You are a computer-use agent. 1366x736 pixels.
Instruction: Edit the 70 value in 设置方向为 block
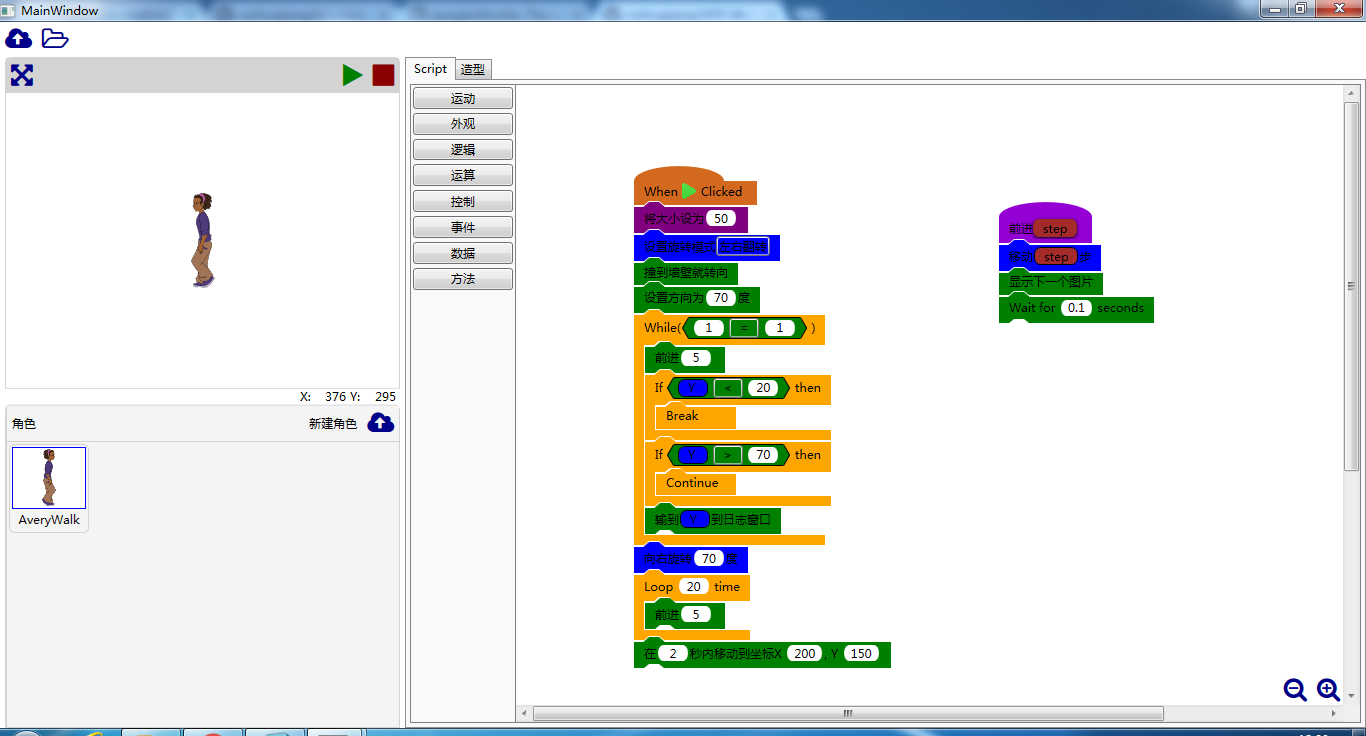coord(721,298)
